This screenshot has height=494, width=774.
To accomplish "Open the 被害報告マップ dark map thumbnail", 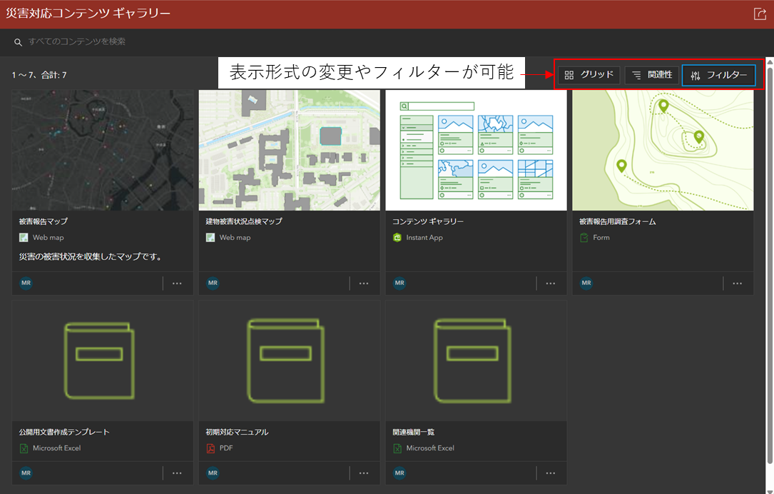I will pos(103,150).
